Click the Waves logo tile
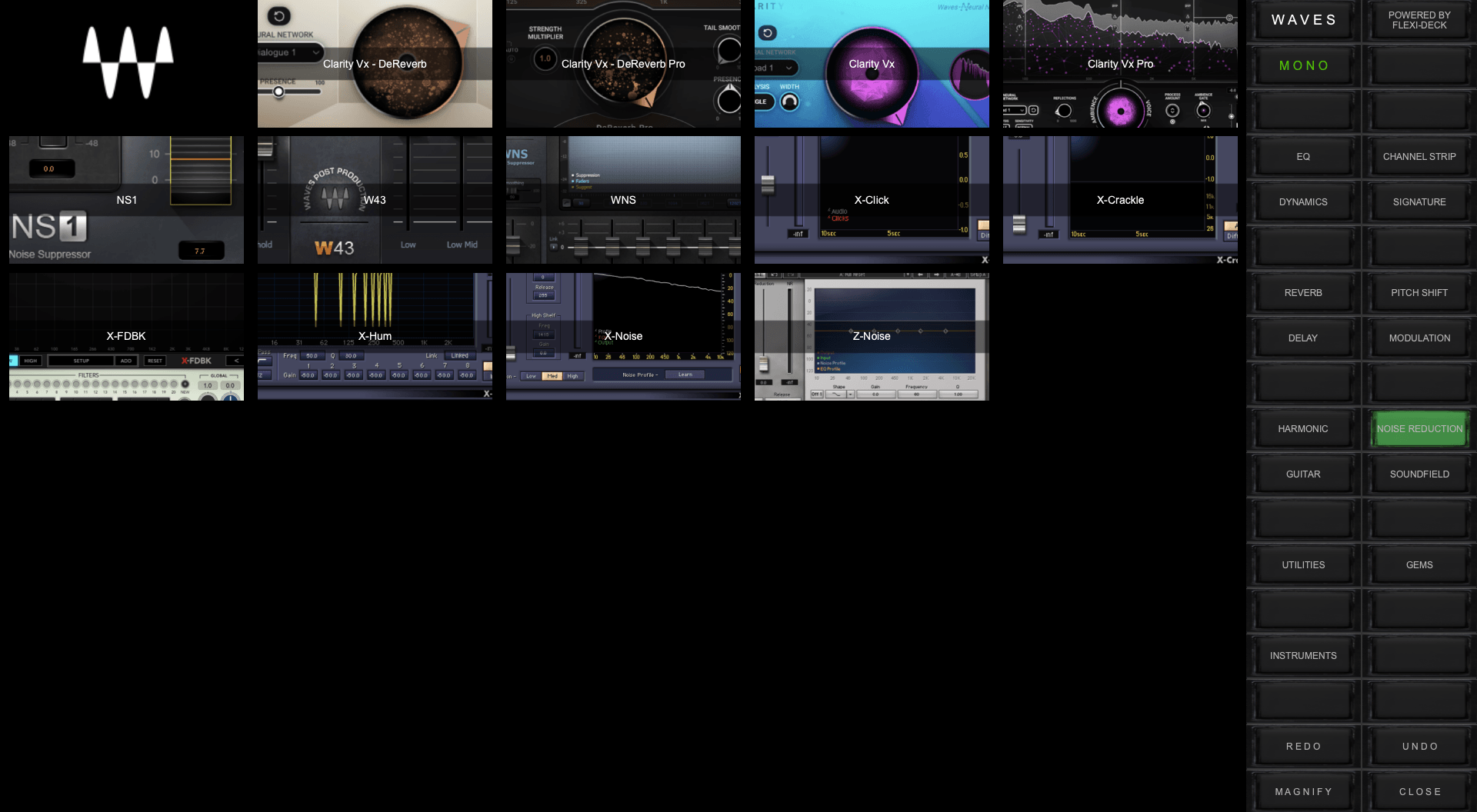This screenshot has height=812, width=1477. click(128, 64)
